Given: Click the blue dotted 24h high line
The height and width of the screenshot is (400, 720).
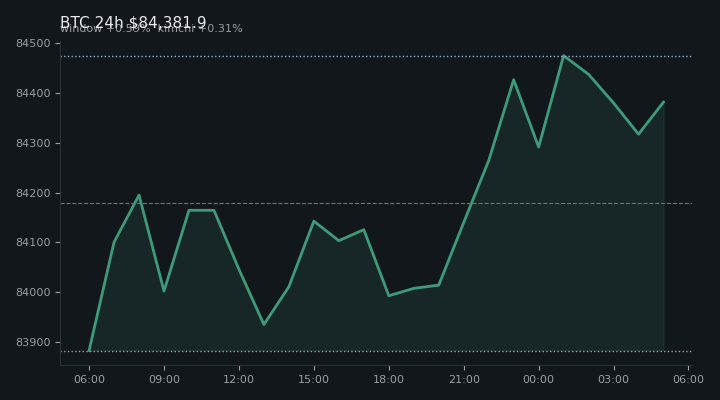Looking at the screenshot, I should coord(376,56).
